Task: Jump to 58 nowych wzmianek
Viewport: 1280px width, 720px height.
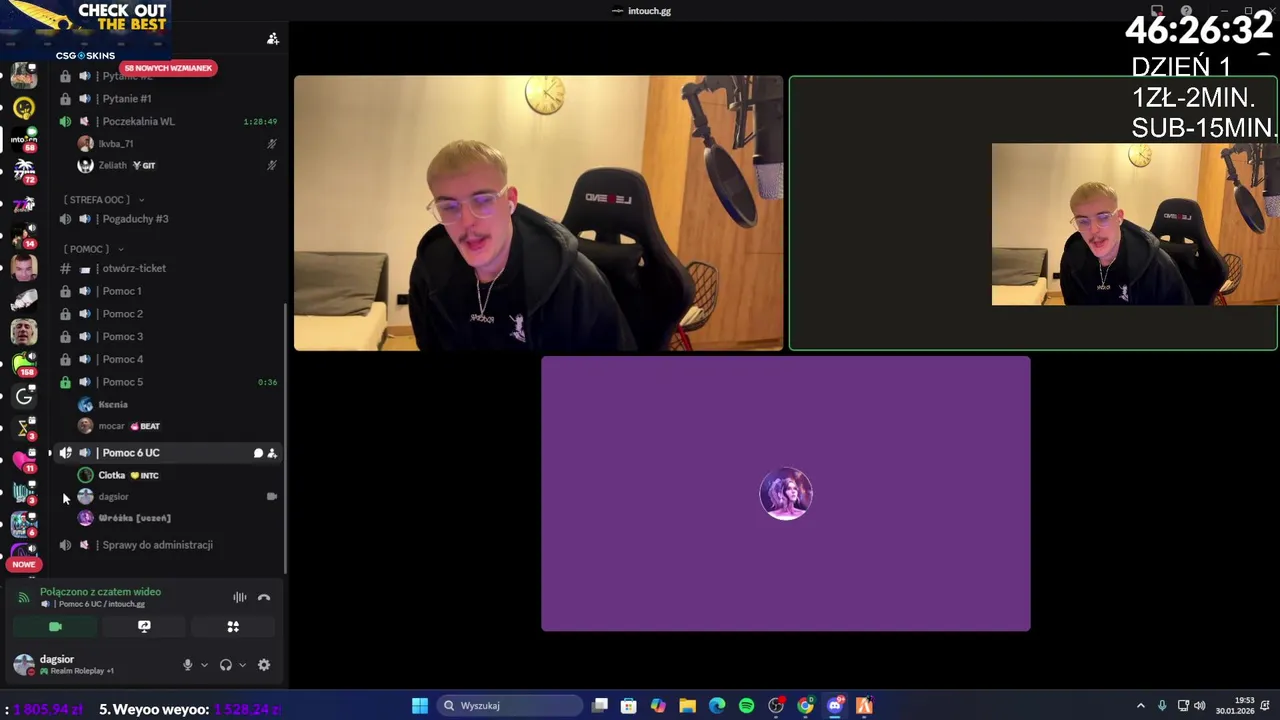Action: pos(168,68)
